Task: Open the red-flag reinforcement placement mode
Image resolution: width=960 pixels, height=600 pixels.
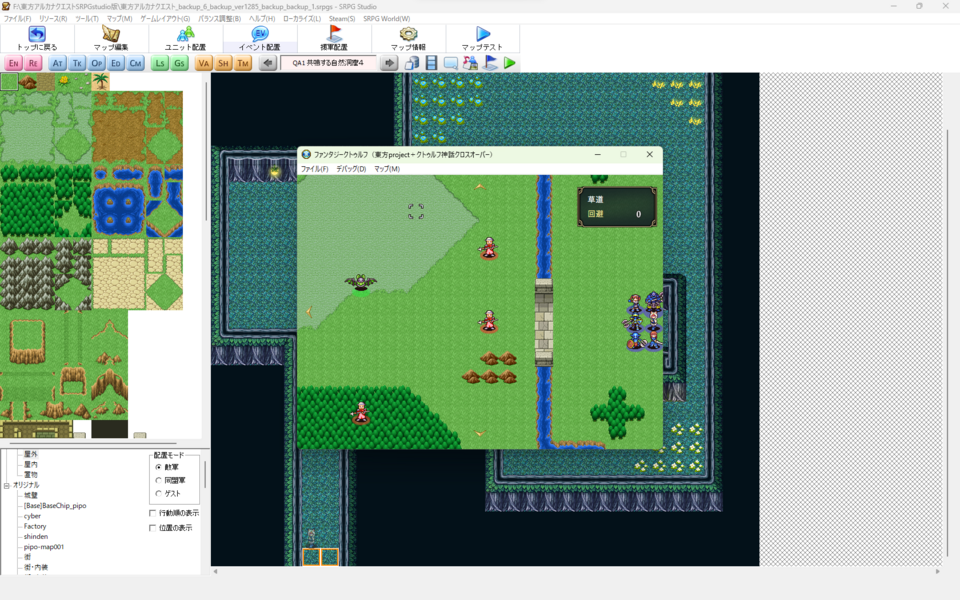Action: pos(334,39)
